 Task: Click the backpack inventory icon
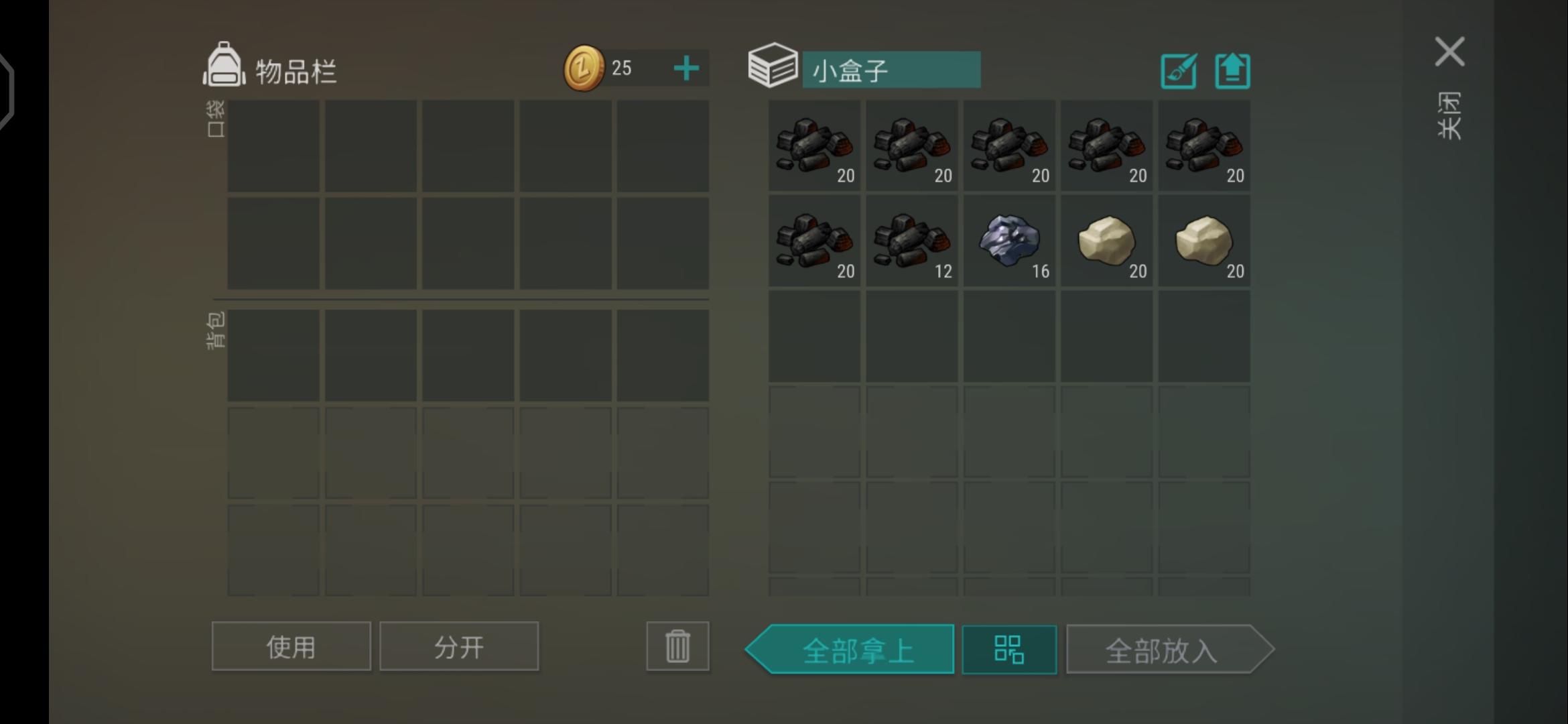click(x=224, y=65)
